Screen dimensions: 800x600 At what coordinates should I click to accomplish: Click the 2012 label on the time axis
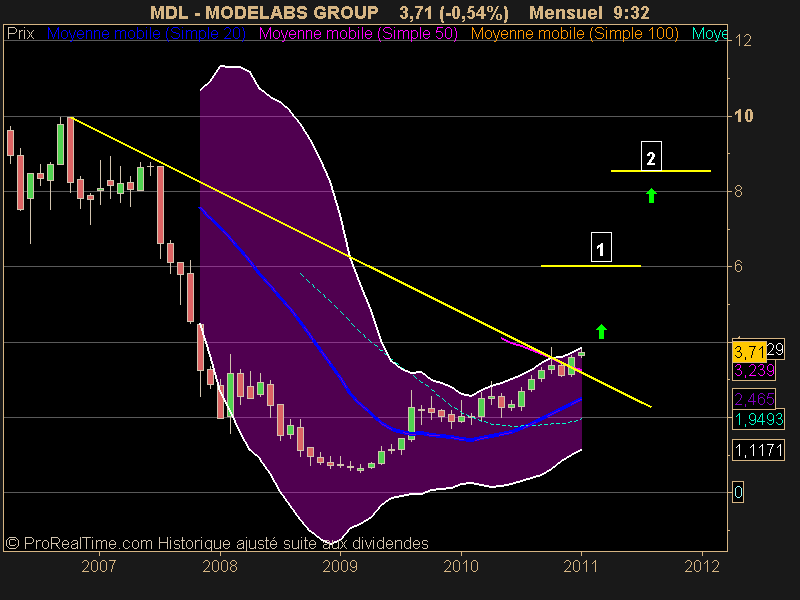click(x=702, y=566)
